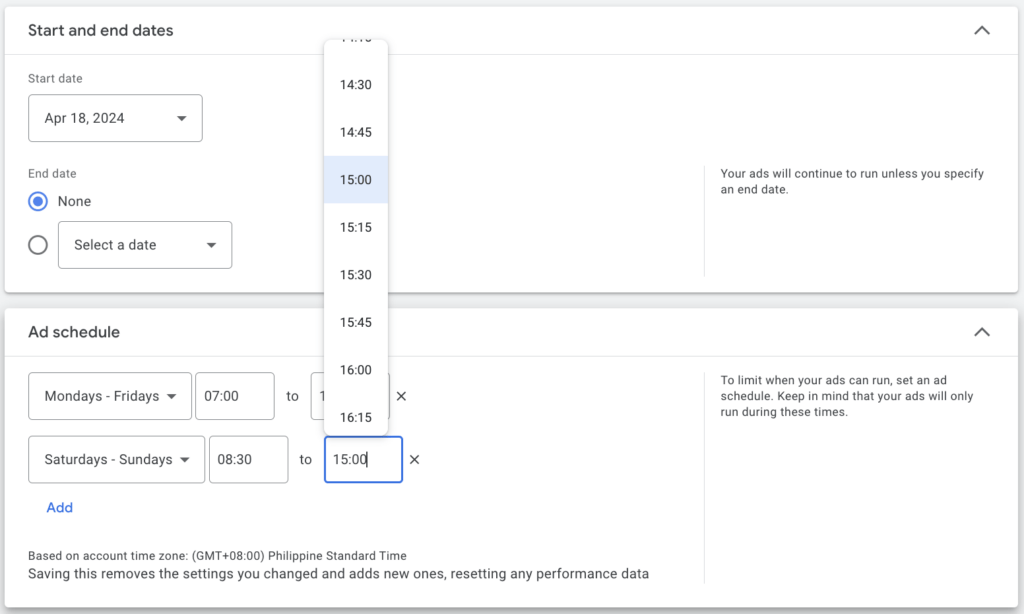
Task: Select 15:15 in the time picker
Action: point(356,227)
